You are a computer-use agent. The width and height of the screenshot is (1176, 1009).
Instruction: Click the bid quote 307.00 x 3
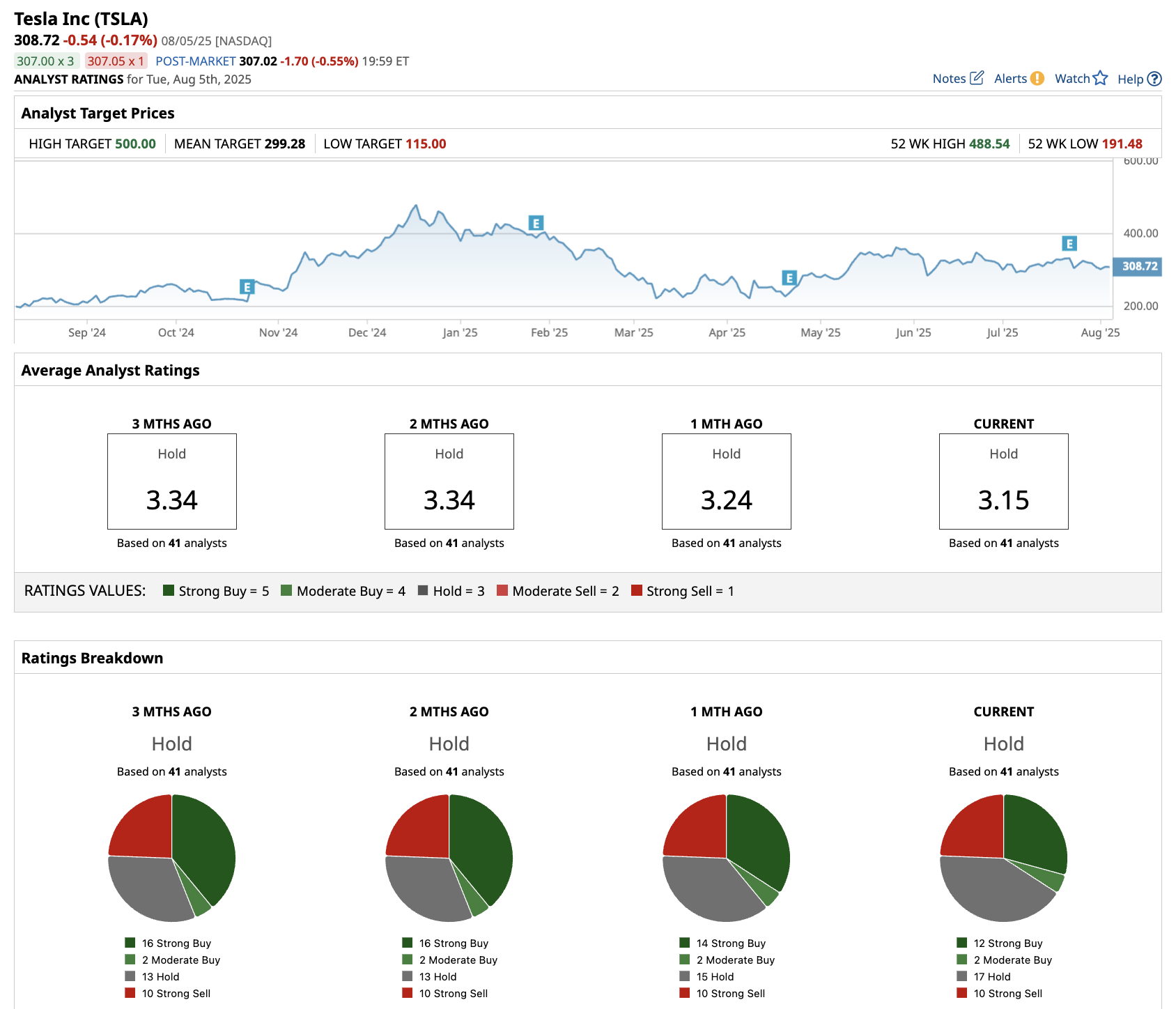click(x=46, y=61)
